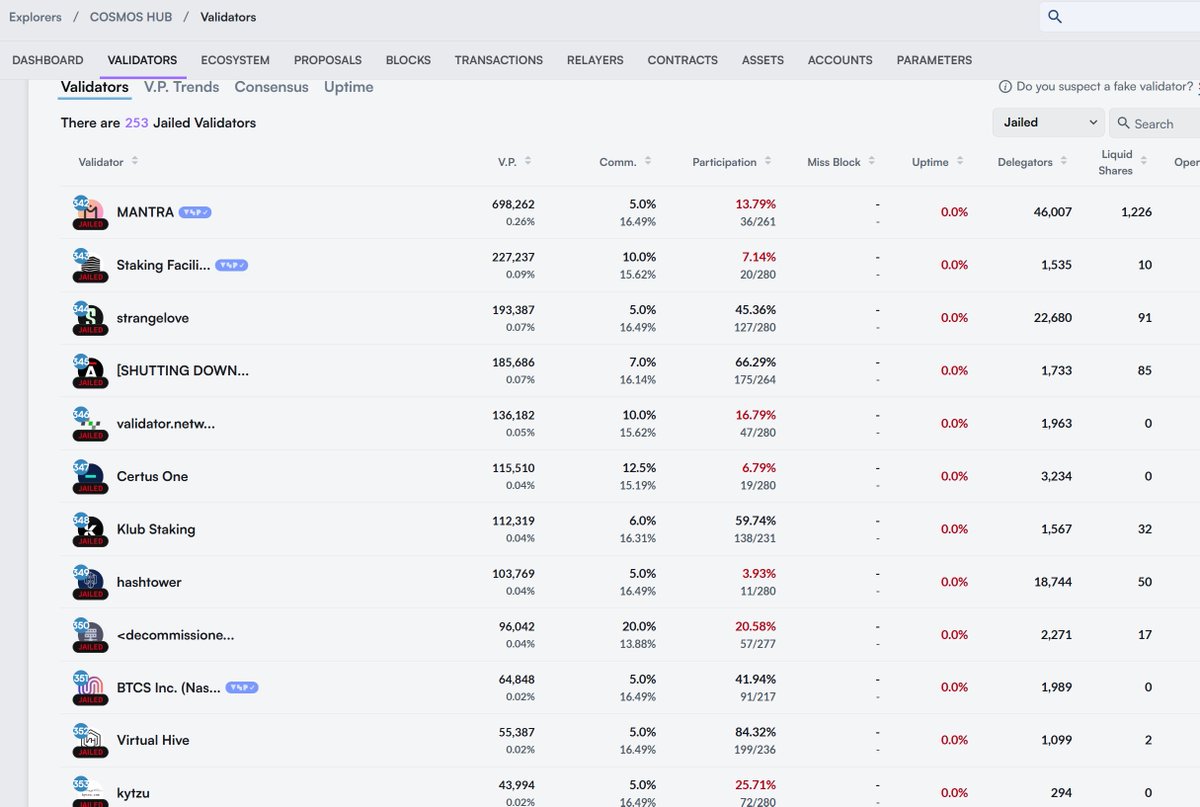
Task: Open the Uptime sub-tab
Action: [349, 87]
